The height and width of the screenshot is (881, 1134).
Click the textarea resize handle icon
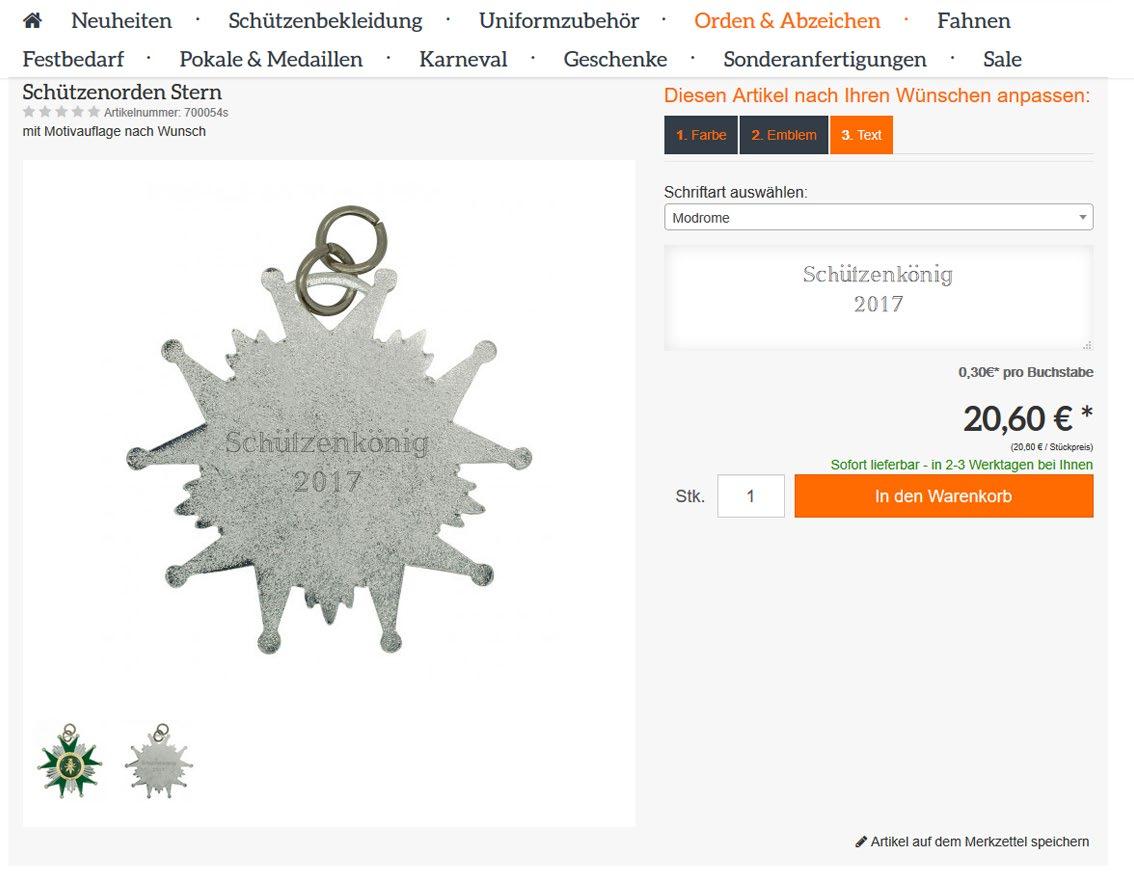[x=1088, y=345]
